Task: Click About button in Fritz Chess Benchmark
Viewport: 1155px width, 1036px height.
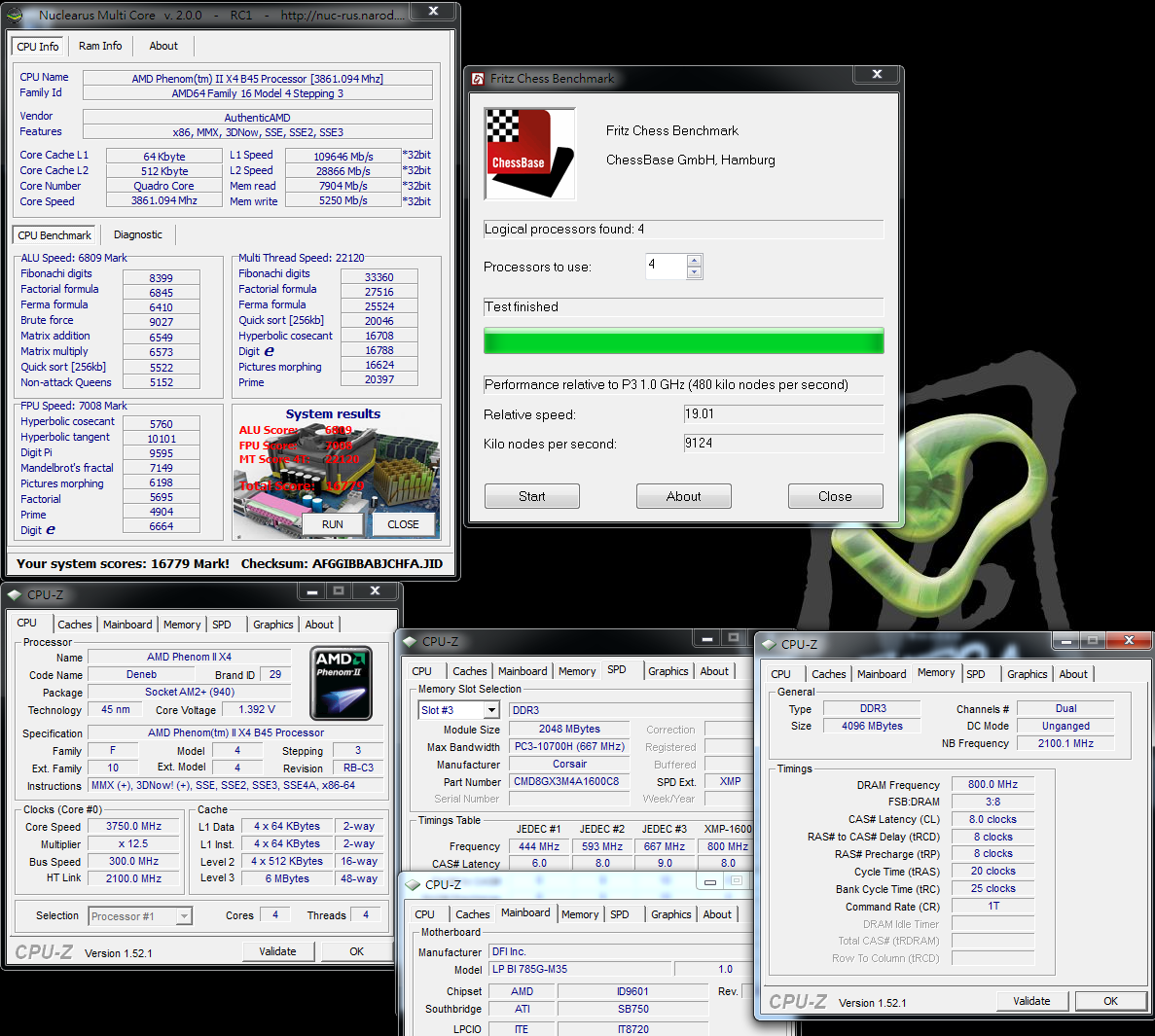Action: point(684,496)
